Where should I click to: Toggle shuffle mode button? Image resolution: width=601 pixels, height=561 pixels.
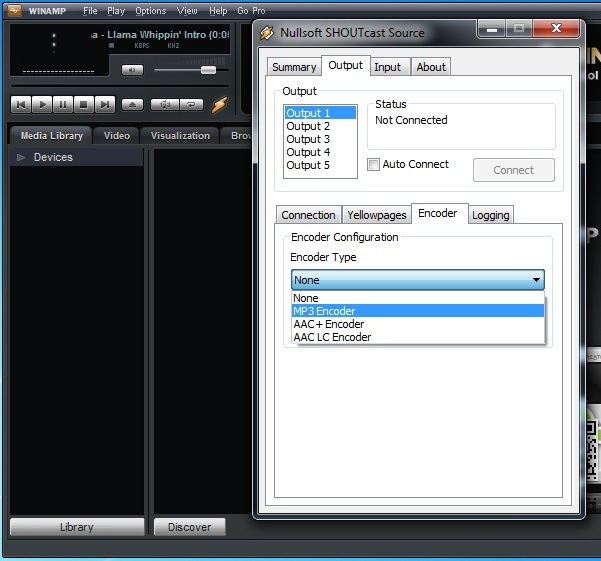[x=165, y=105]
